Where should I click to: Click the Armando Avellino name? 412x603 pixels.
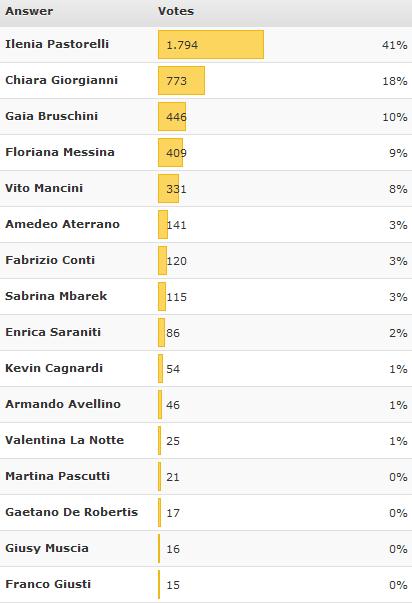point(63,404)
